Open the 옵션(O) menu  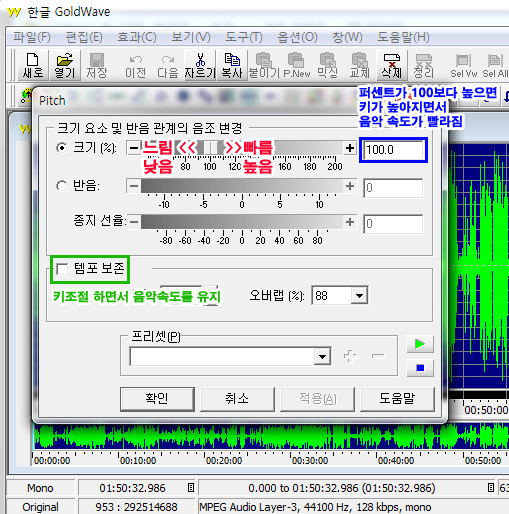[x=297, y=37]
